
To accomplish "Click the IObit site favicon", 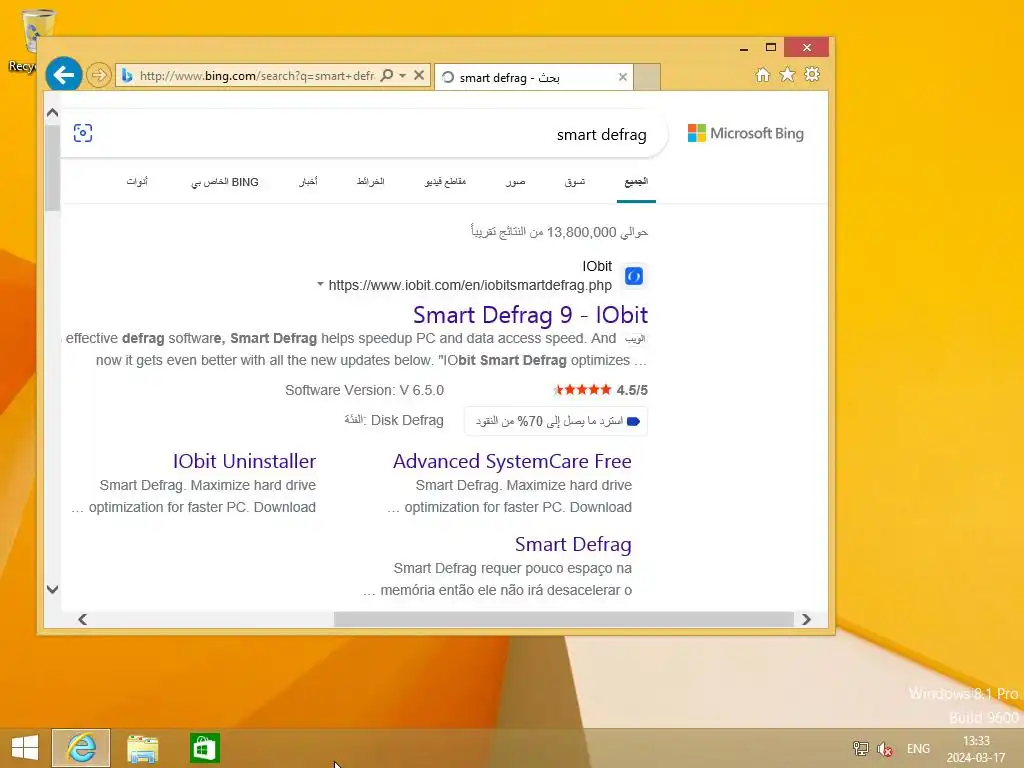I will [x=633, y=276].
